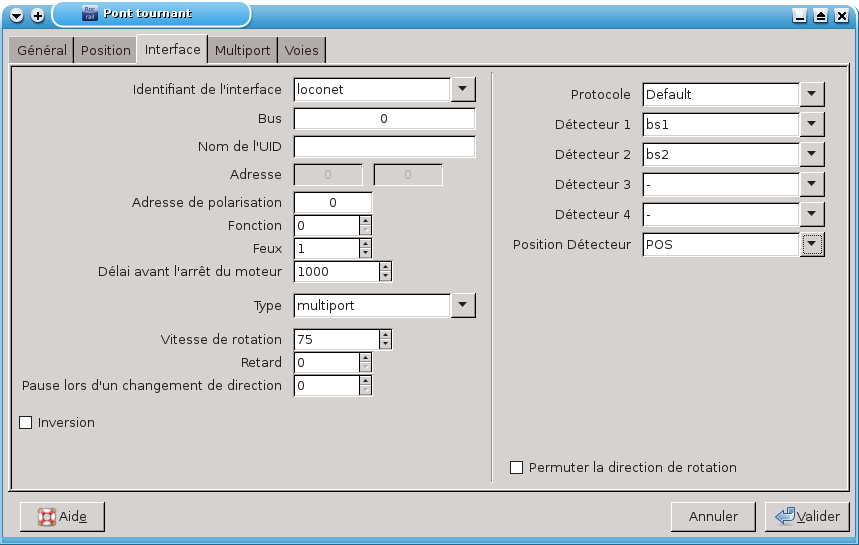
Task: Open the Identifiant de l'interface dropdown
Action: coord(462,89)
